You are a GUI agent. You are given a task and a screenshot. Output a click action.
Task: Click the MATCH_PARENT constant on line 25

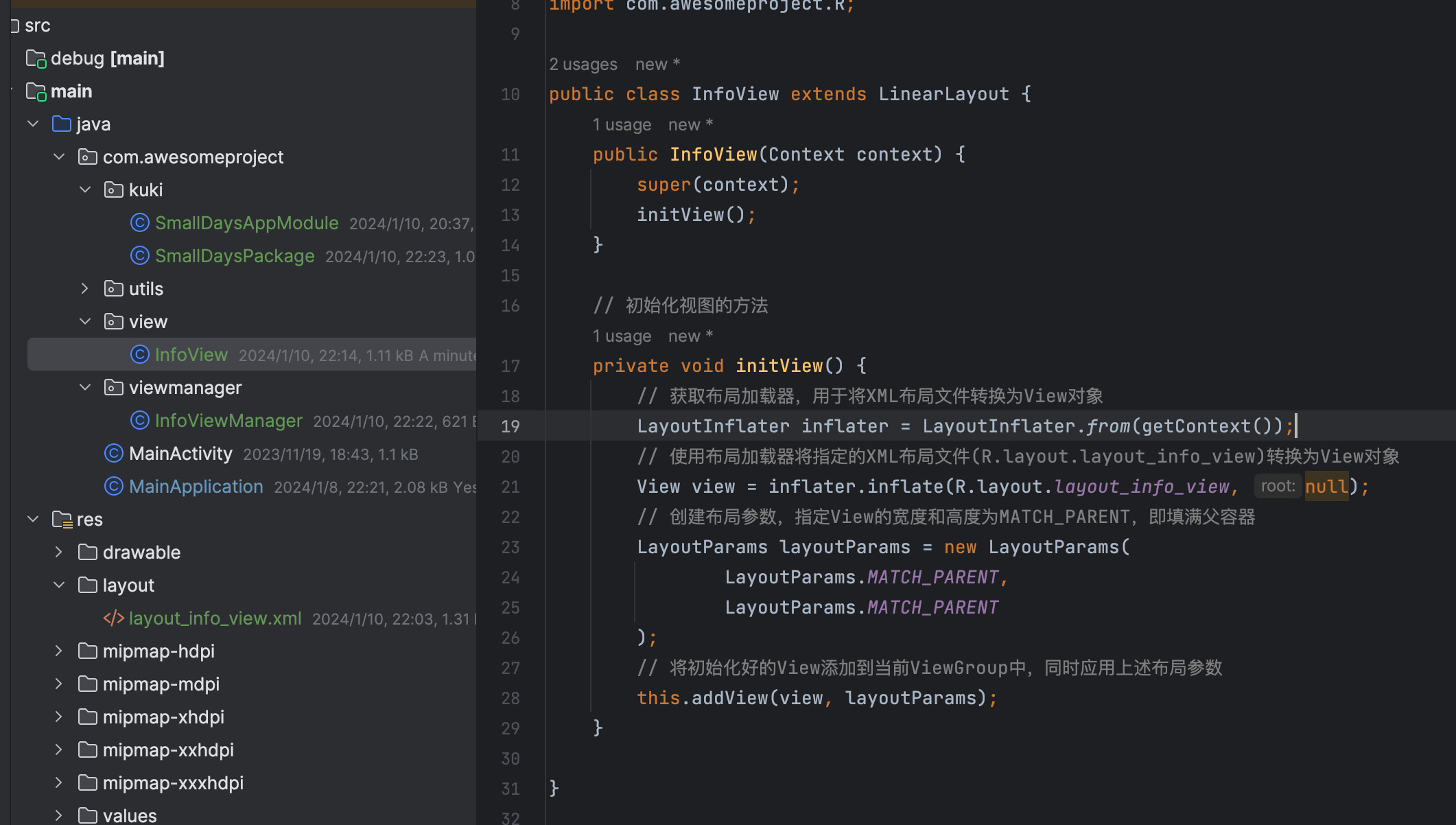coord(932,607)
